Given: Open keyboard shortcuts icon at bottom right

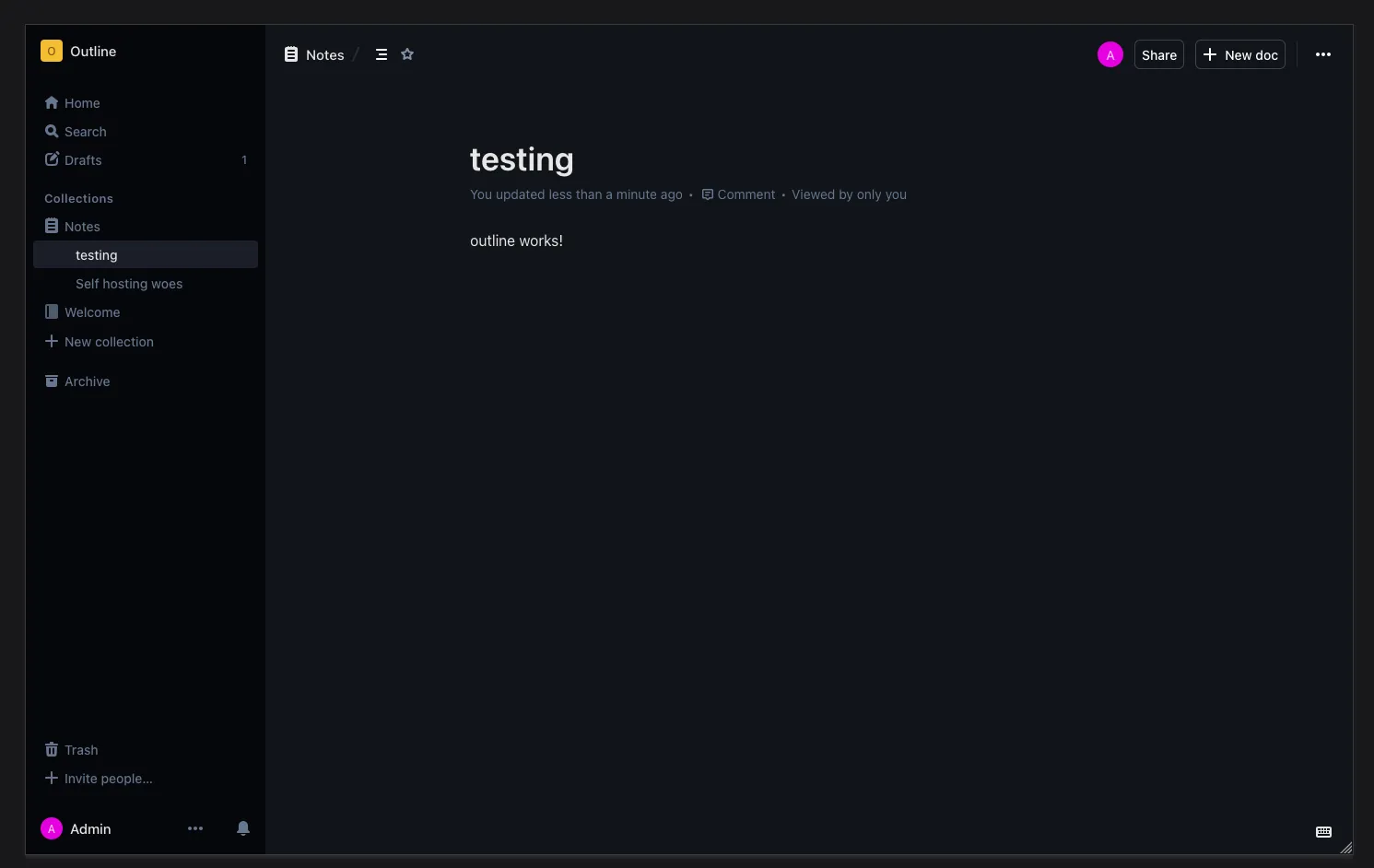Looking at the screenshot, I should point(1323,831).
